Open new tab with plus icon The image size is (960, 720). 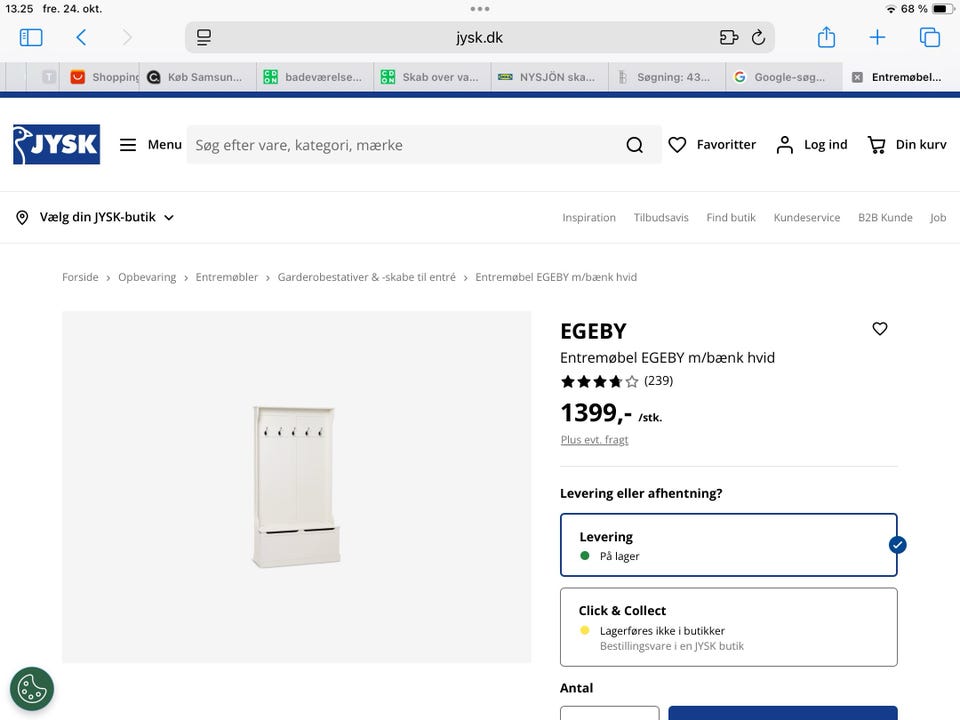(x=877, y=38)
